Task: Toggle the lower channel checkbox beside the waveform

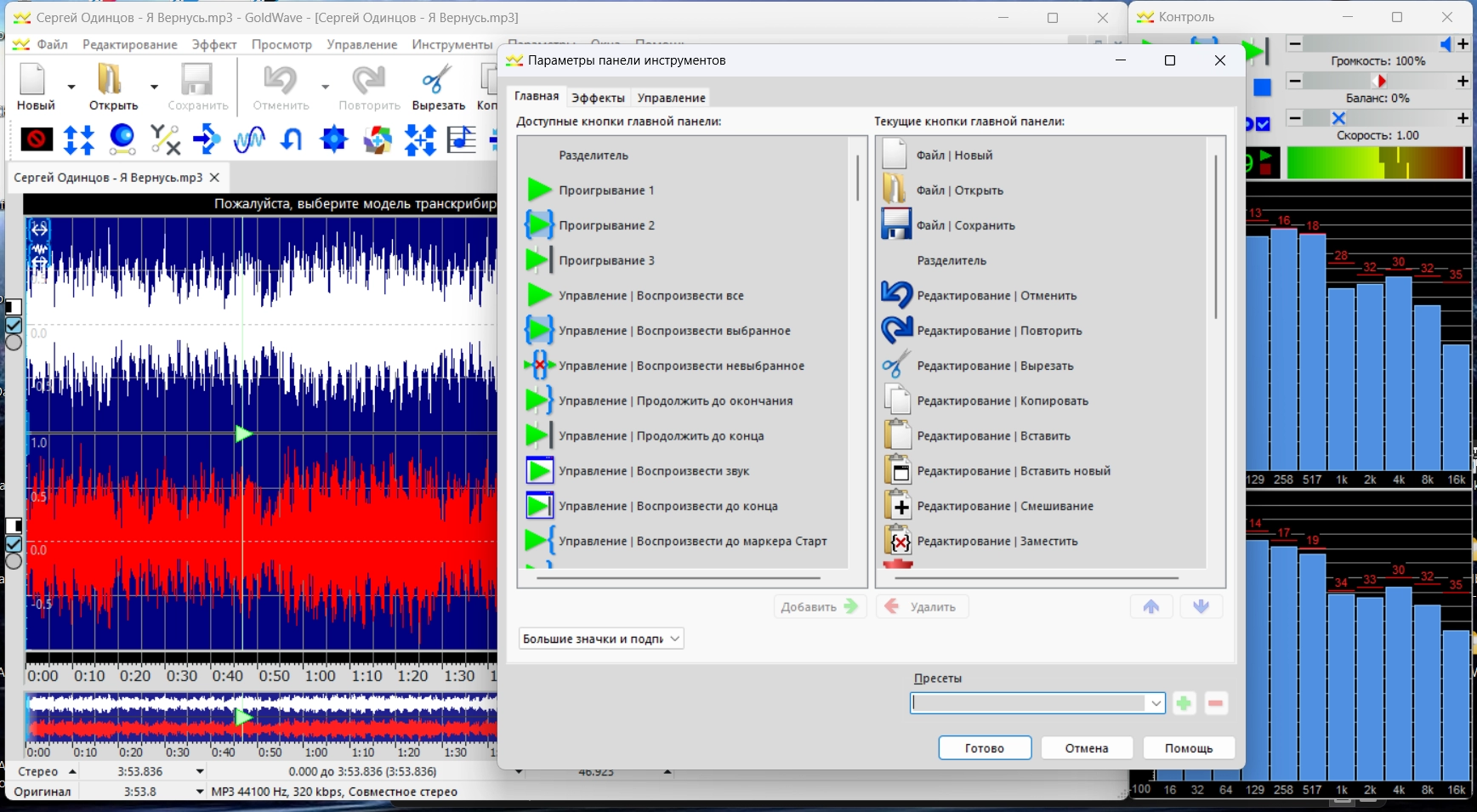Action: [14, 544]
